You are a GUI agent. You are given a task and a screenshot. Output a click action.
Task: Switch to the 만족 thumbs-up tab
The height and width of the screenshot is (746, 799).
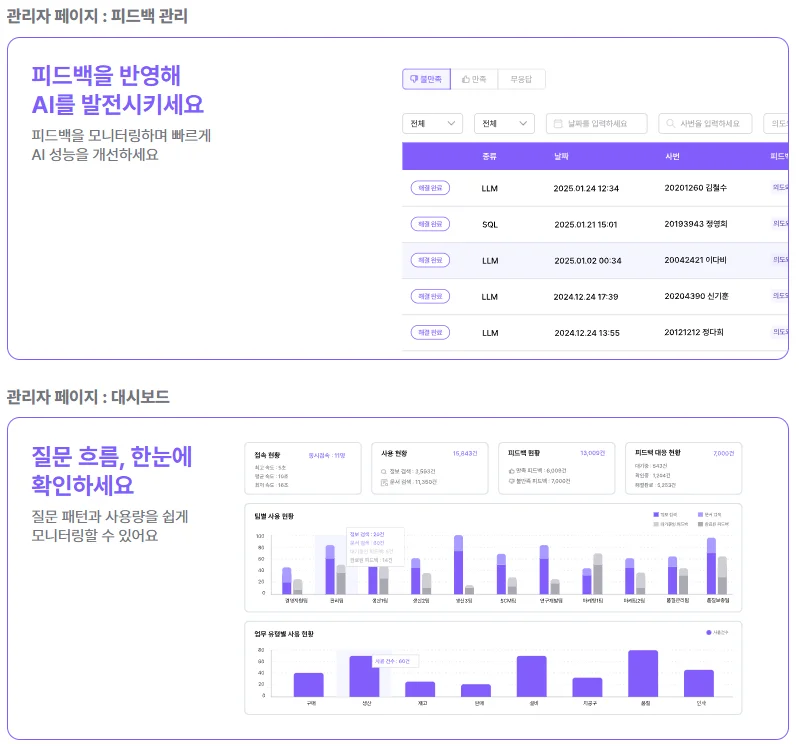pyautogui.click(x=474, y=79)
